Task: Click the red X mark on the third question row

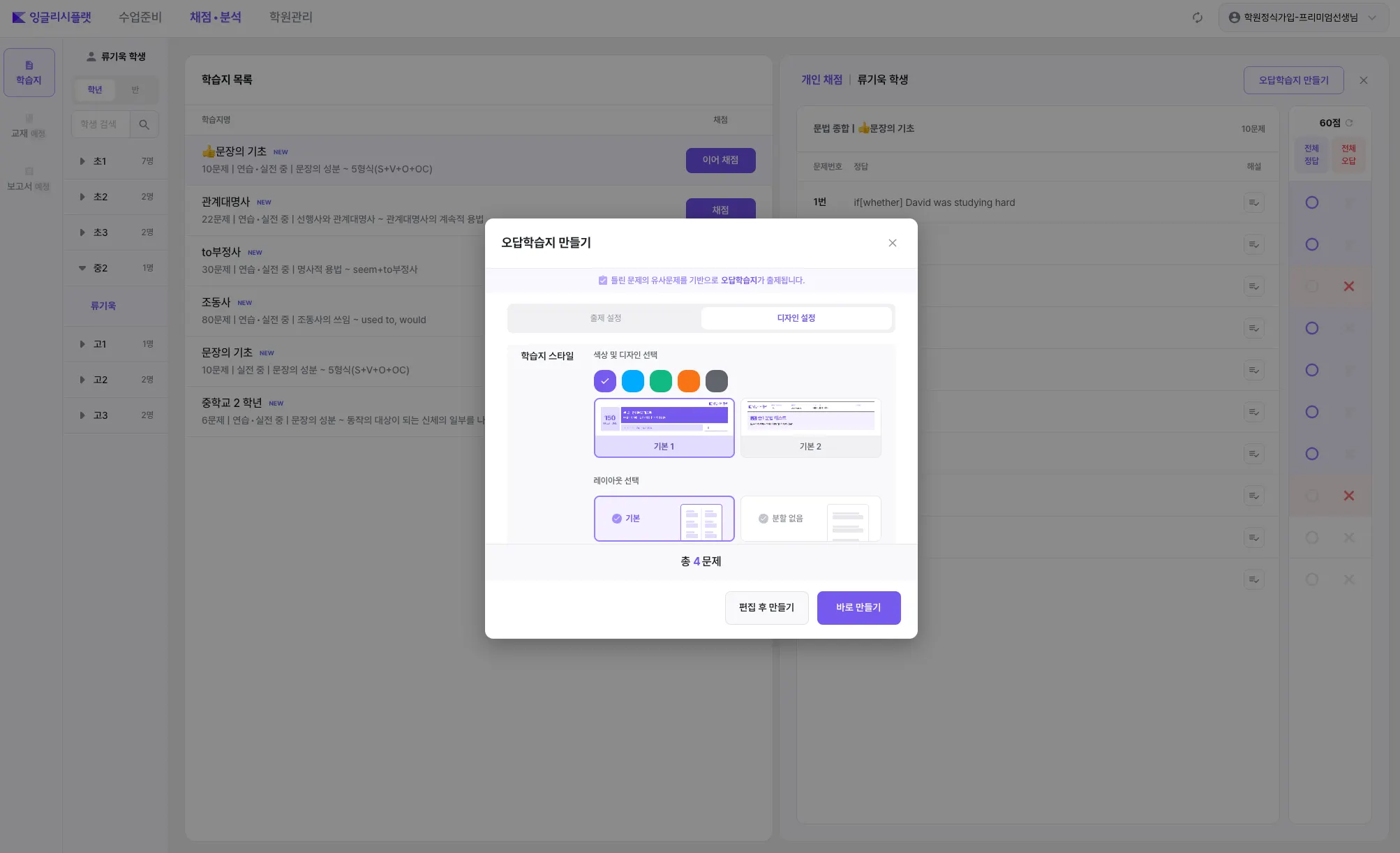Action: tap(1348, 286)
